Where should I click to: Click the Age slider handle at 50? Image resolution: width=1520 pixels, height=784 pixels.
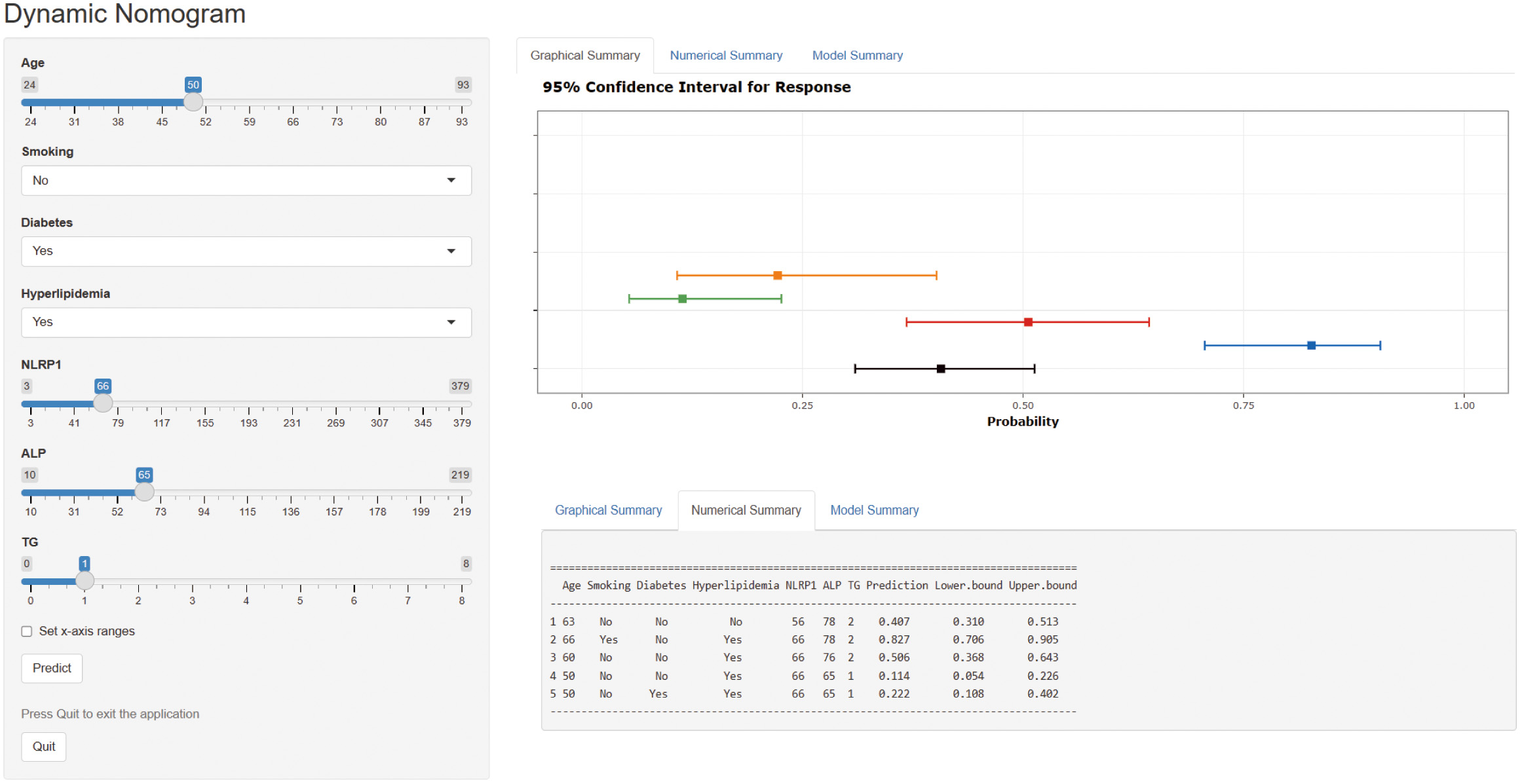pos(193,102)
